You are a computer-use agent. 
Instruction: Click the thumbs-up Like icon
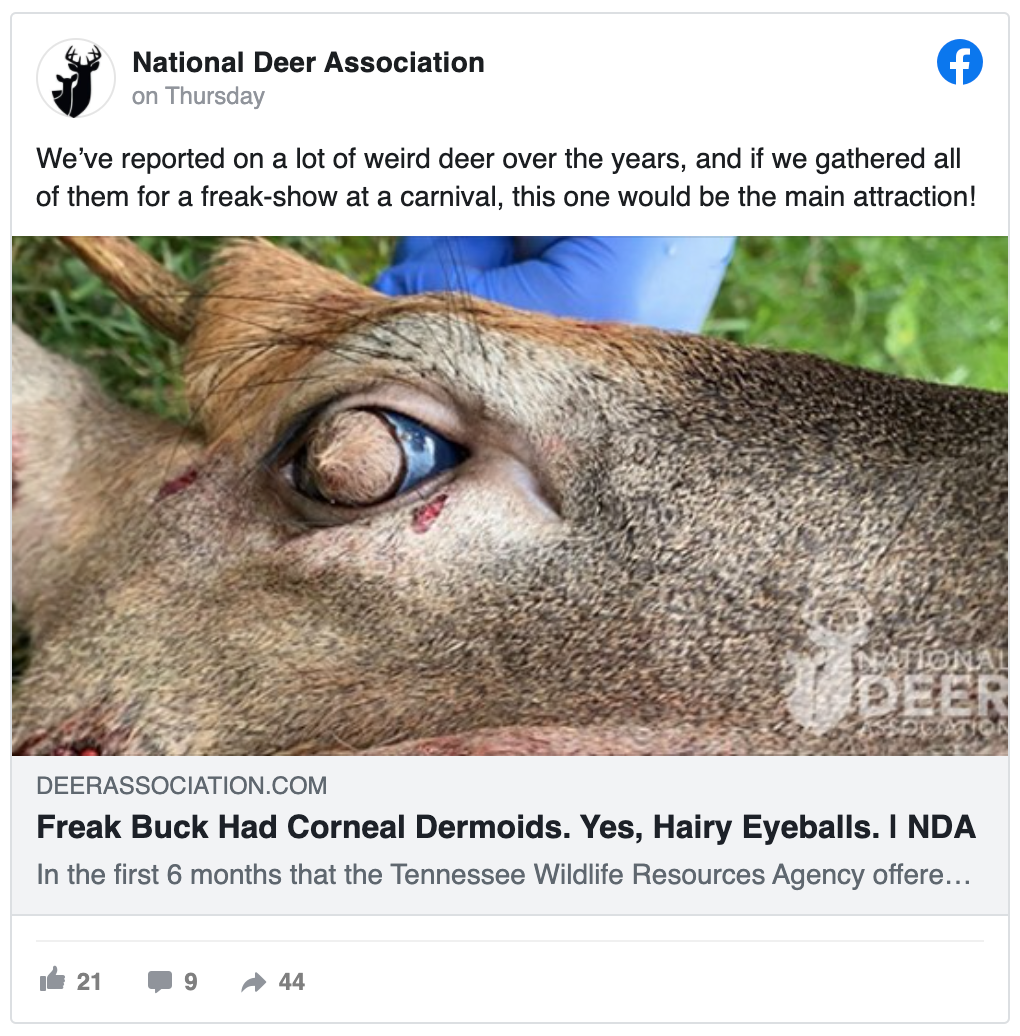[52, 980]
